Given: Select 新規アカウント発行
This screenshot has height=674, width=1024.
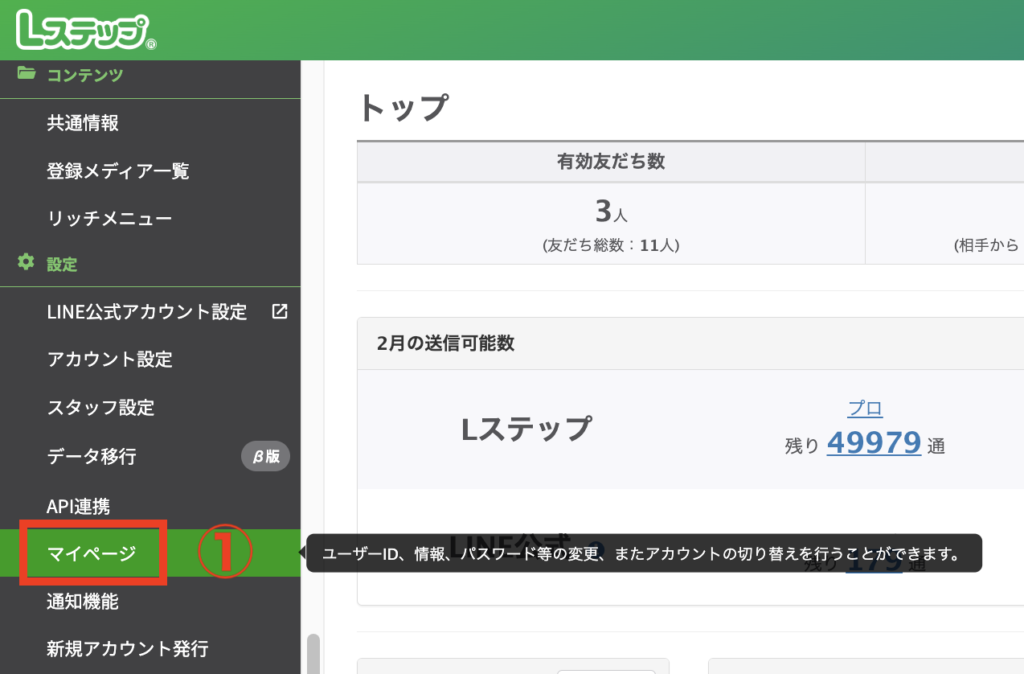Looking at the screenshot, I should point(128,649).
